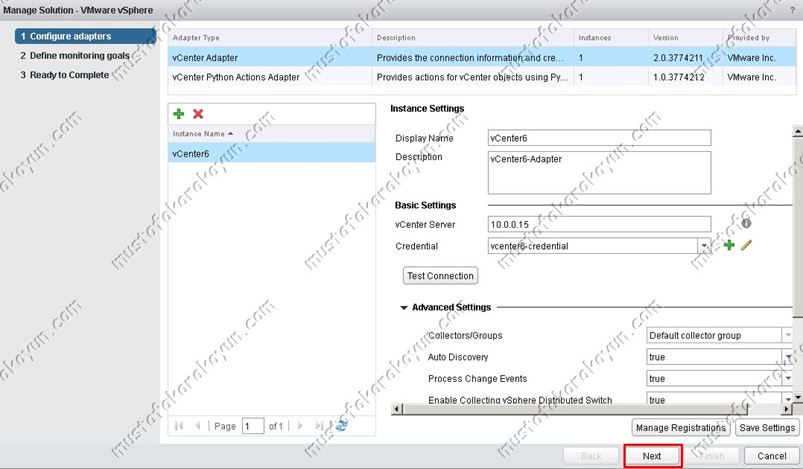The width and height of the screenshot is (803, 469).
Task: Click the Instances column header
Action: (611, 38)
